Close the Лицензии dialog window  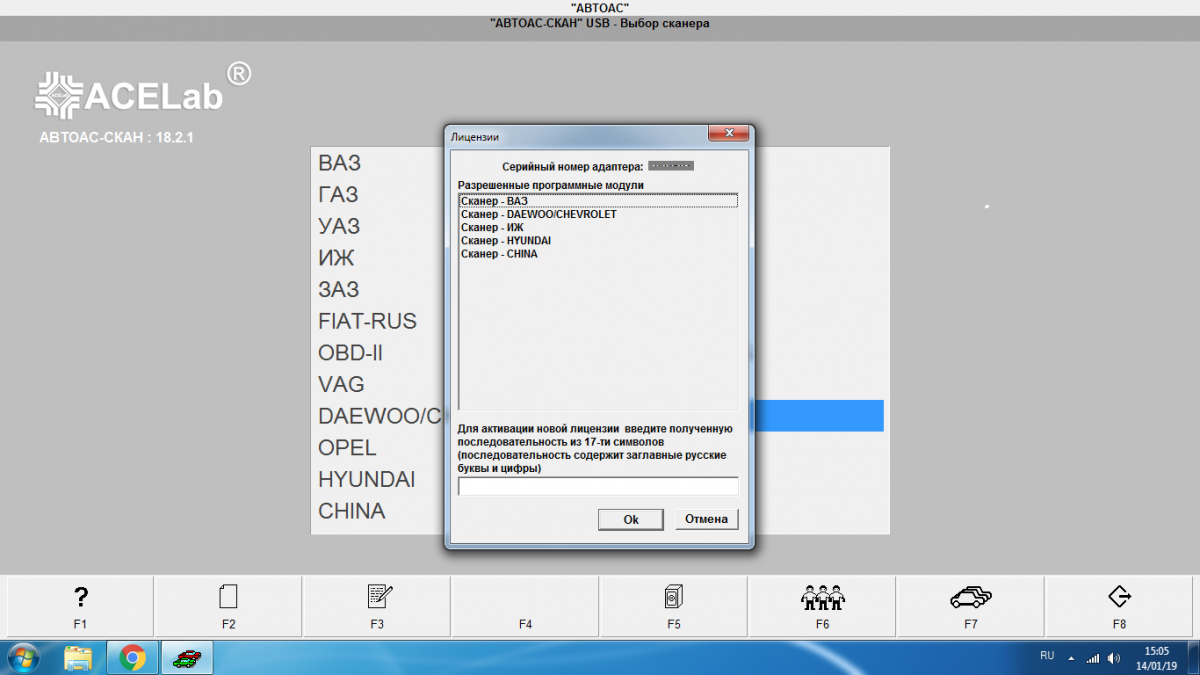[729, 133]
